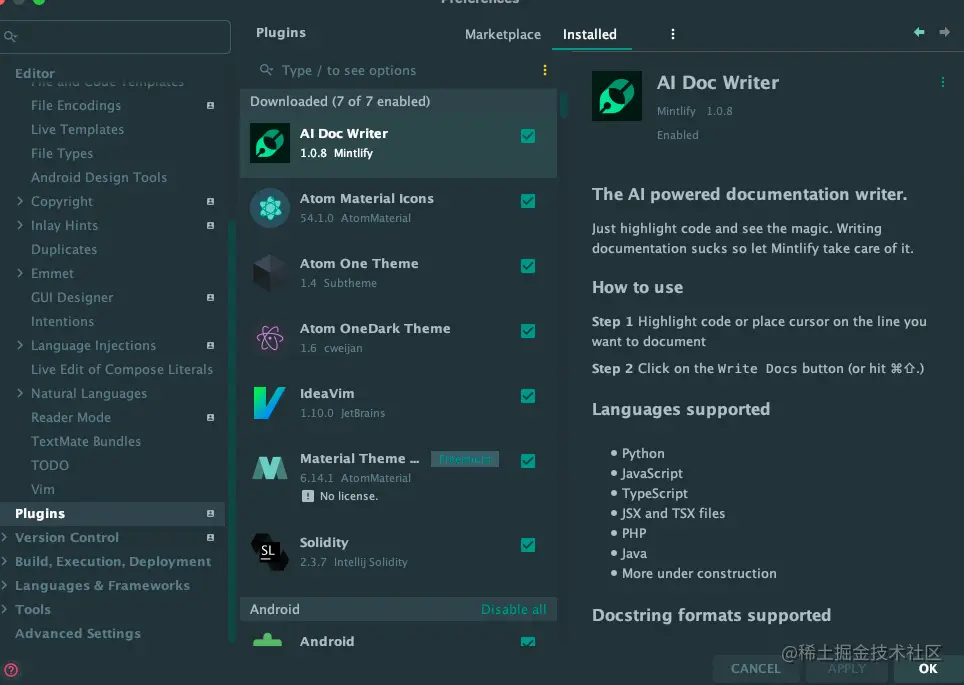The image size is (964, 685).
Task: Expand Natural Languages node
Action: point(20,393)
